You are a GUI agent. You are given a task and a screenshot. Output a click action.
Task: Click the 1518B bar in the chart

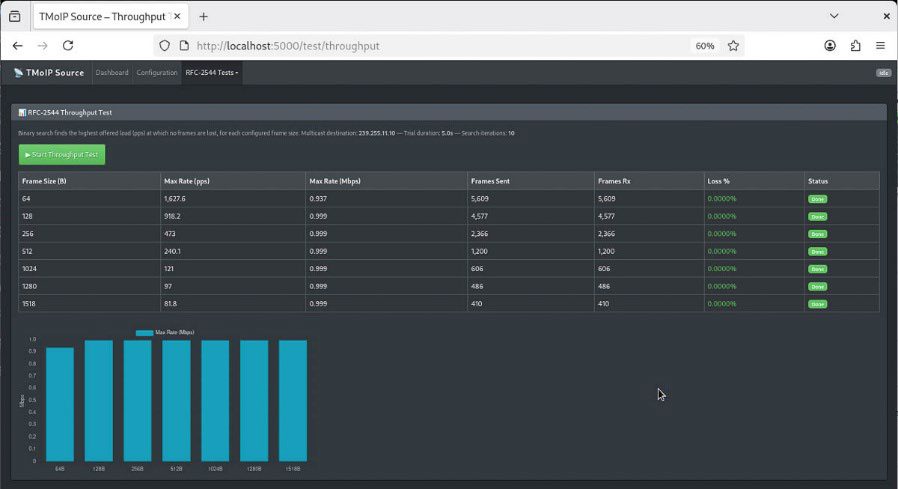click(293, 401)
